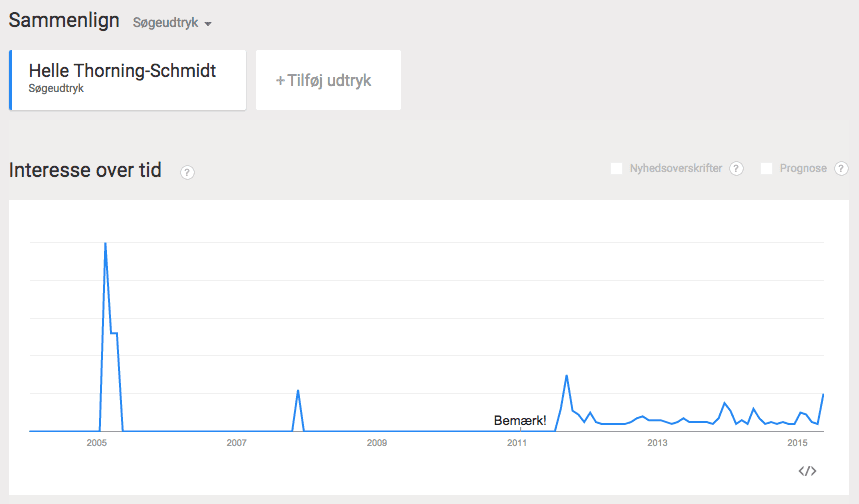Click the blue color bar on term card
The width and height of the screenshot is (859, 504).
pos(10,79)
